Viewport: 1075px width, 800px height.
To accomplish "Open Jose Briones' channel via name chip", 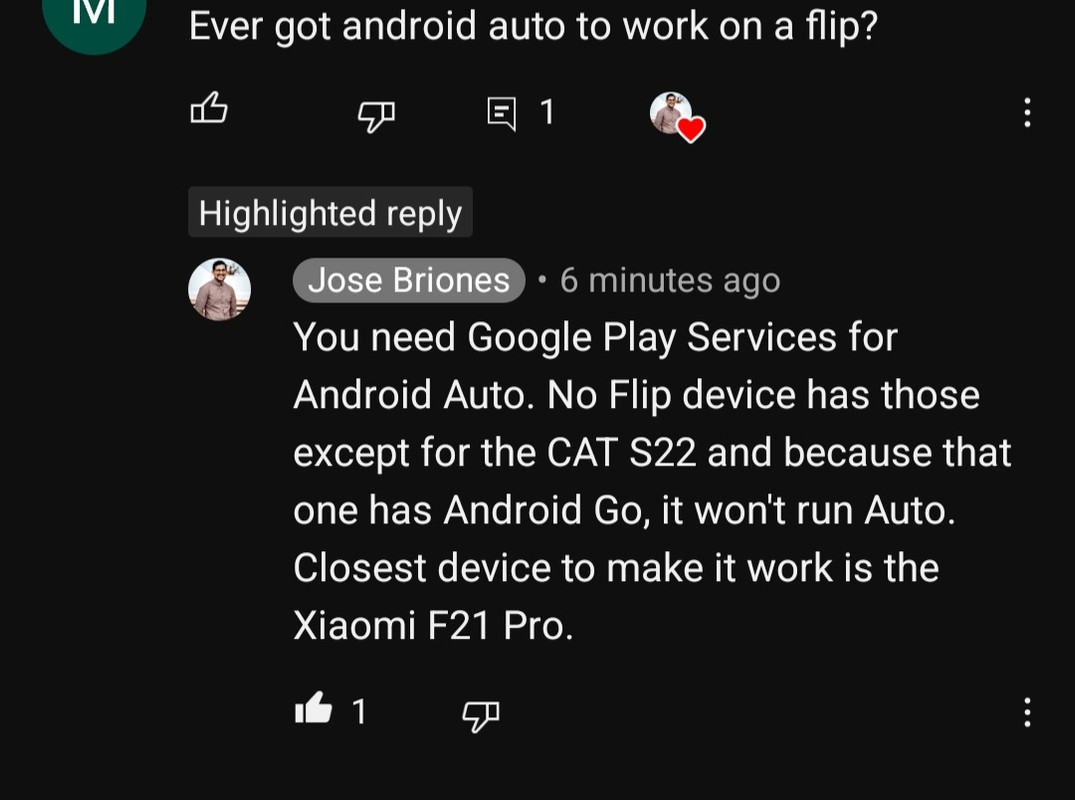I will tap(409, 280).
